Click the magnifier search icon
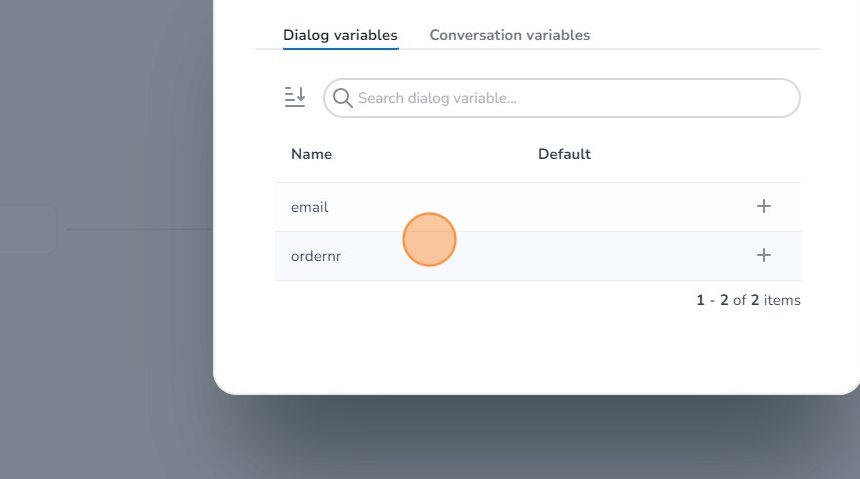The height and width of the screenshot is (479, 860). 343,98
